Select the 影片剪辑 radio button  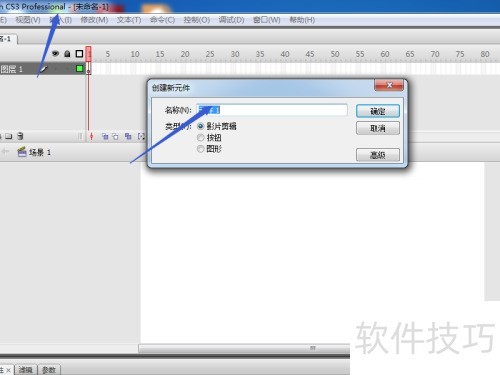(x=200, y=126)
